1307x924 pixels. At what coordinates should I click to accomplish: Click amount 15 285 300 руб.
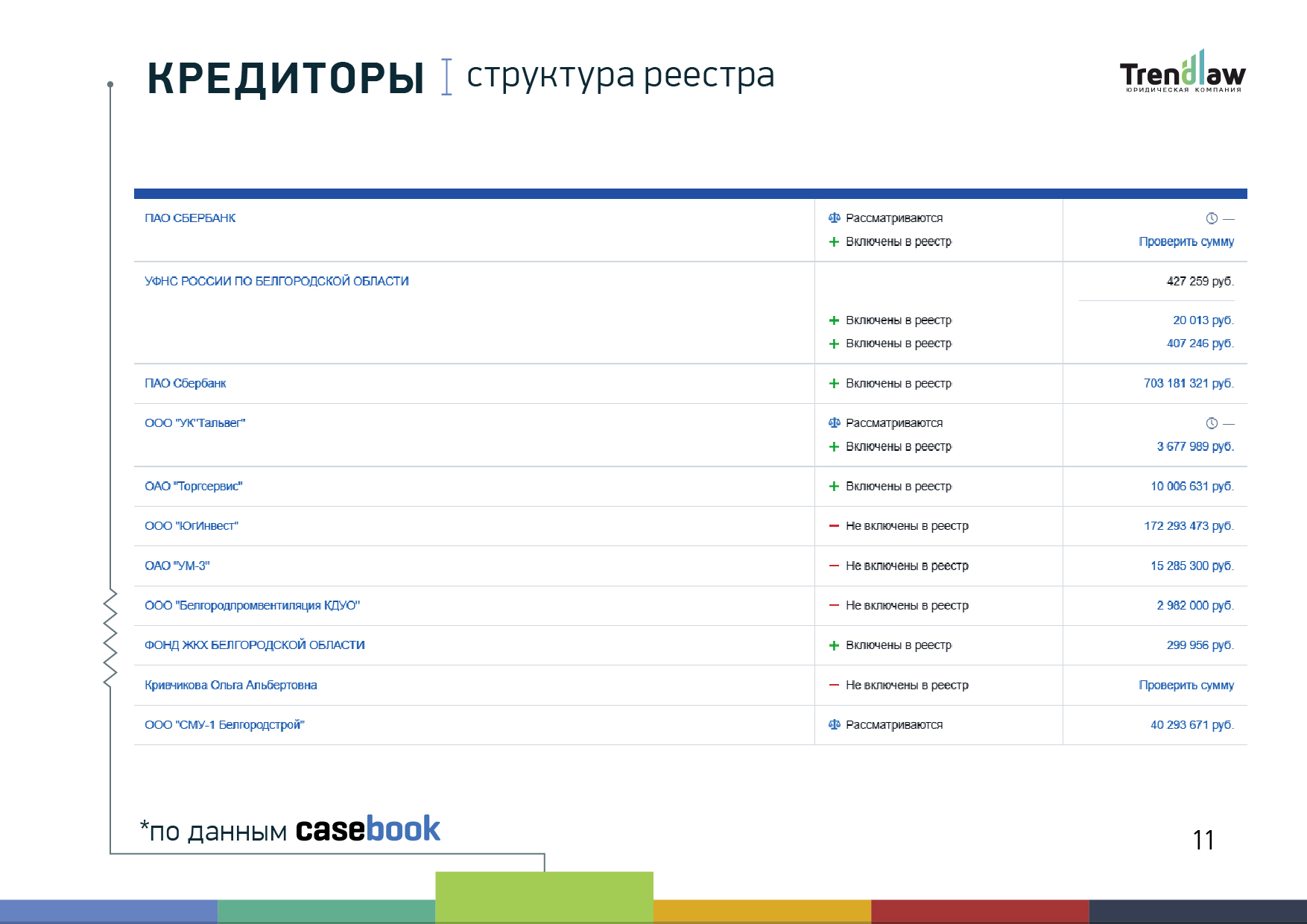tap(1192, 566)
